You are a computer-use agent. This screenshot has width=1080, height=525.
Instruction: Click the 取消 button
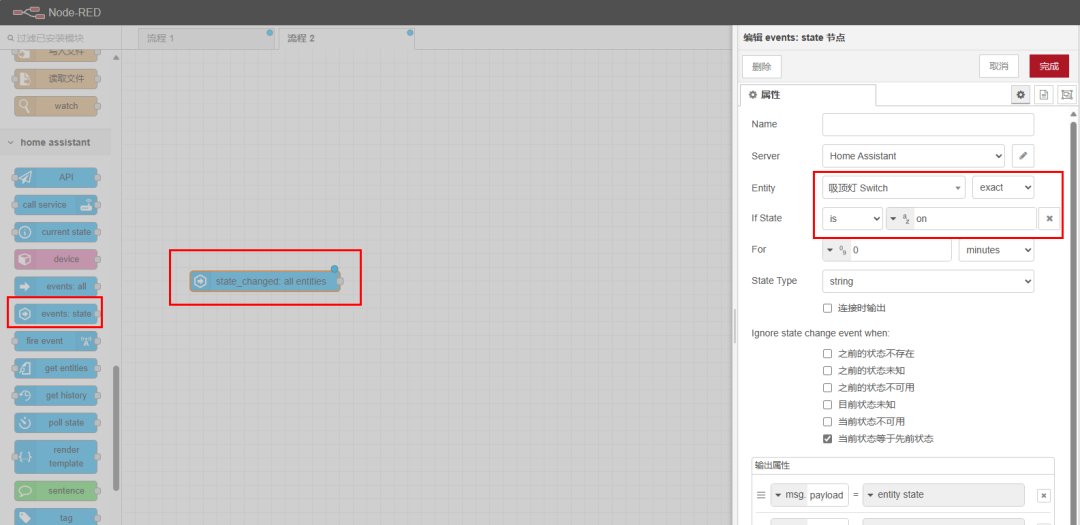(999, 66)
